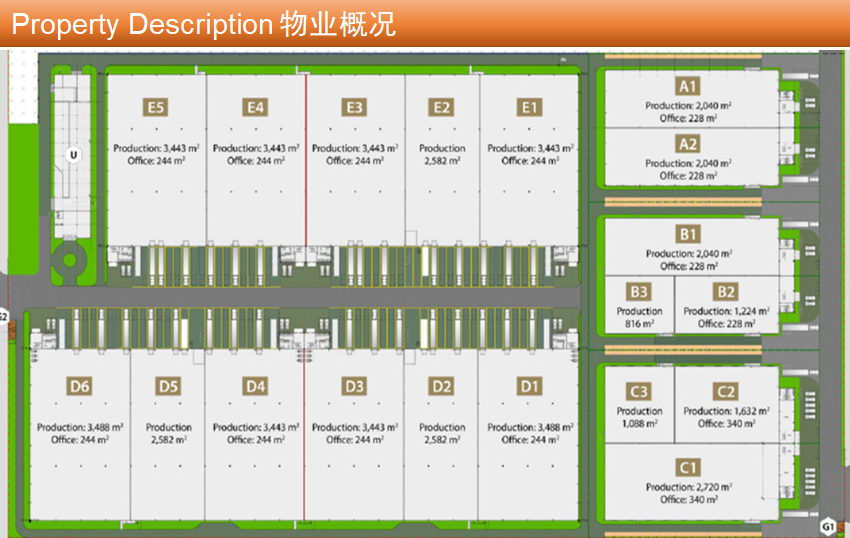Click the A2 building badge
850x538 pixels.
[x=687, y=144]
